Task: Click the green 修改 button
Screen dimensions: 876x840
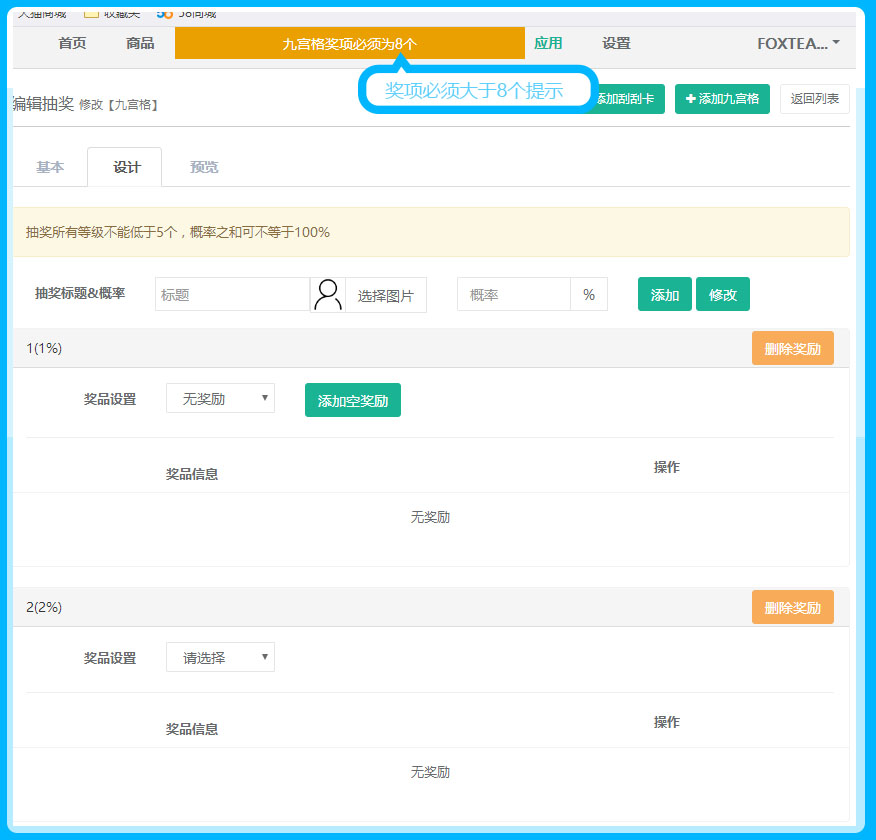Action: pos(722,295)
